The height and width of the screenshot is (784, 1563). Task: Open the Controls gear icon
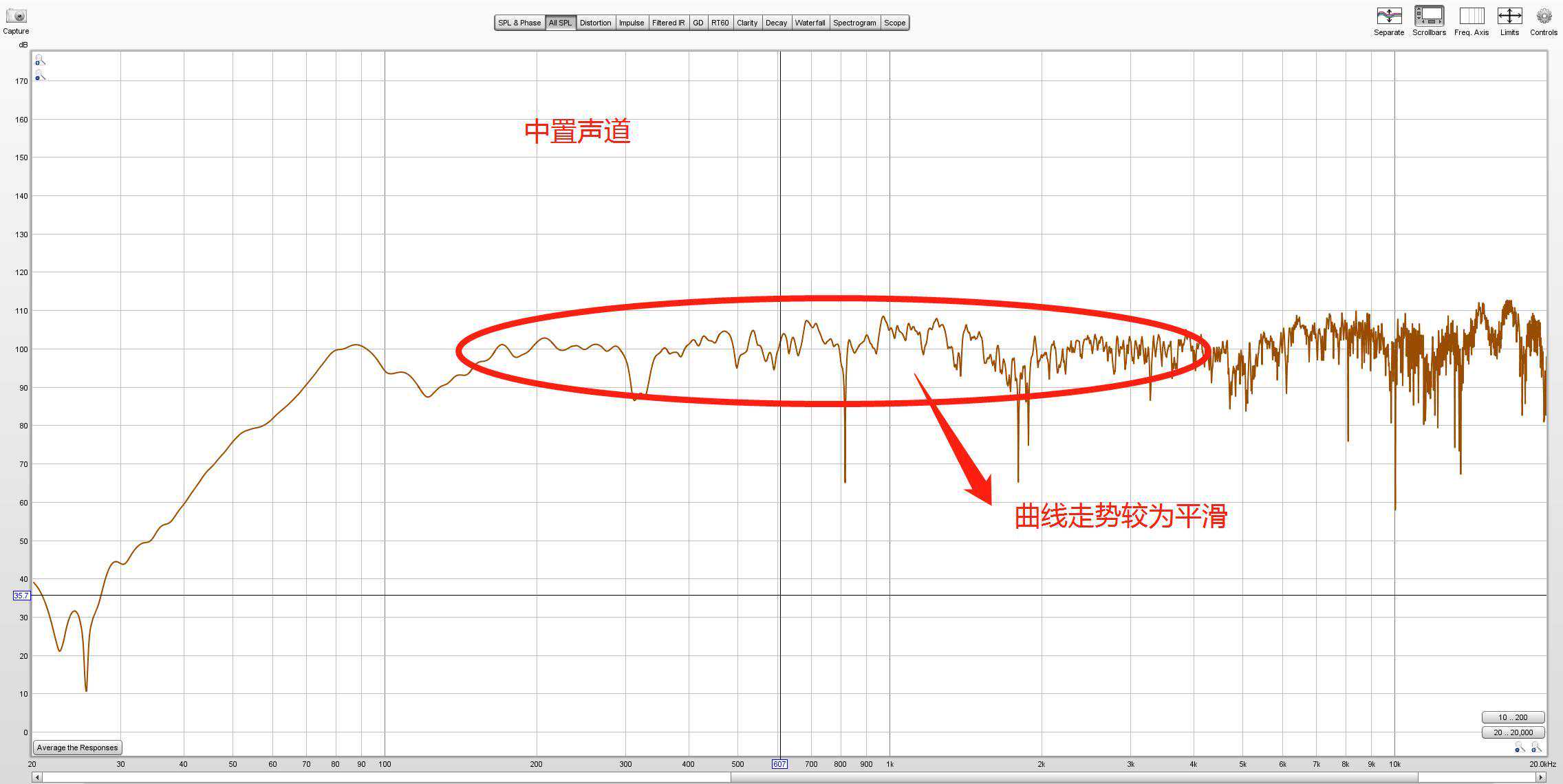pyautogui.click(x=1544, y=16)
